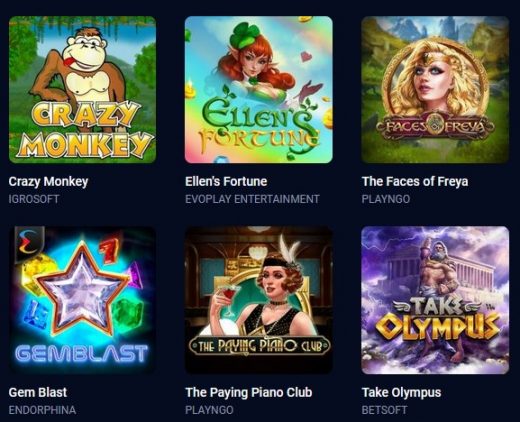Launch the Gem Blast game thumbnail
The image size is (520, 422).
tap(82, 300)
